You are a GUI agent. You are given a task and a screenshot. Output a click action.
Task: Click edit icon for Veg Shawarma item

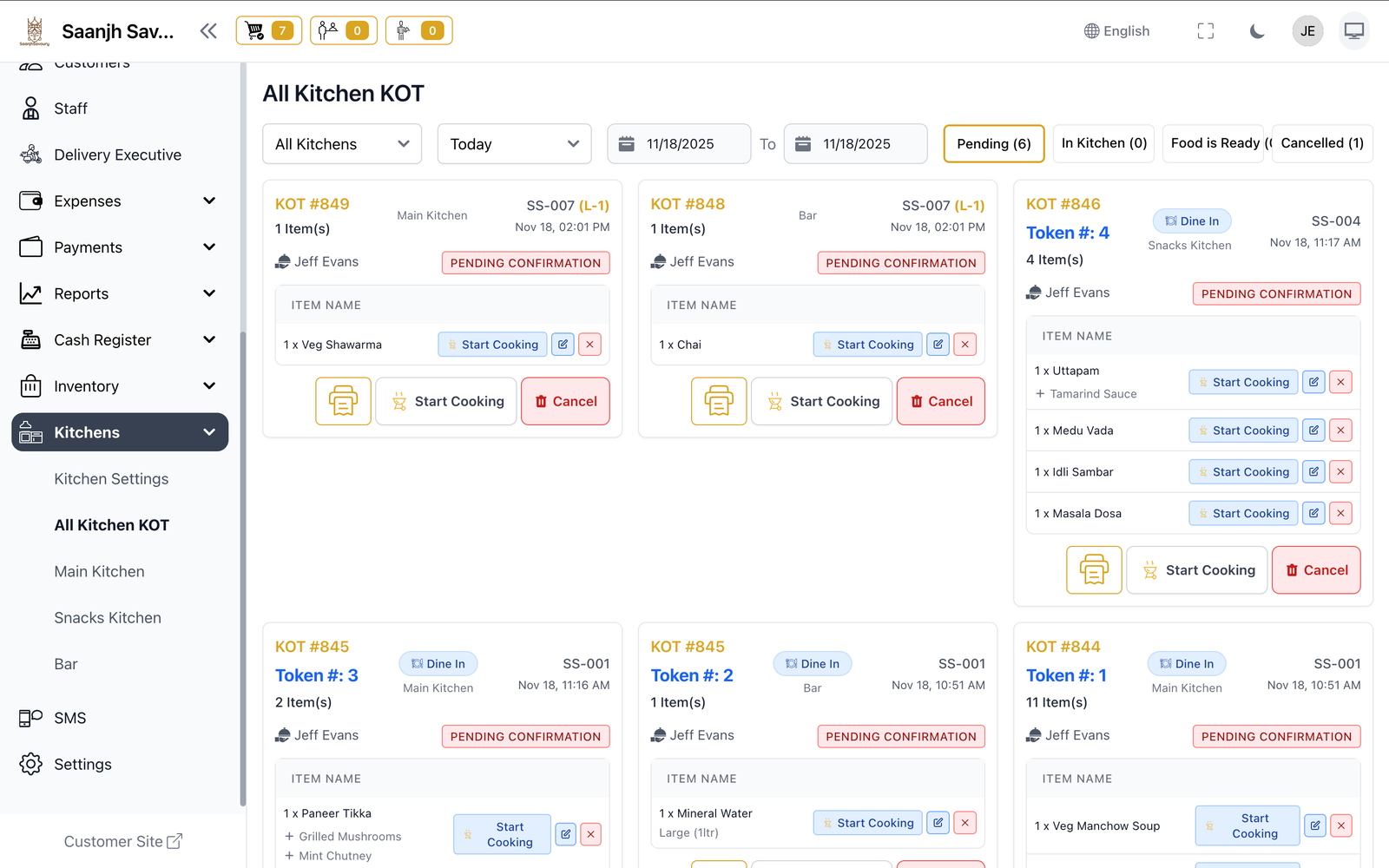(563, 345)
